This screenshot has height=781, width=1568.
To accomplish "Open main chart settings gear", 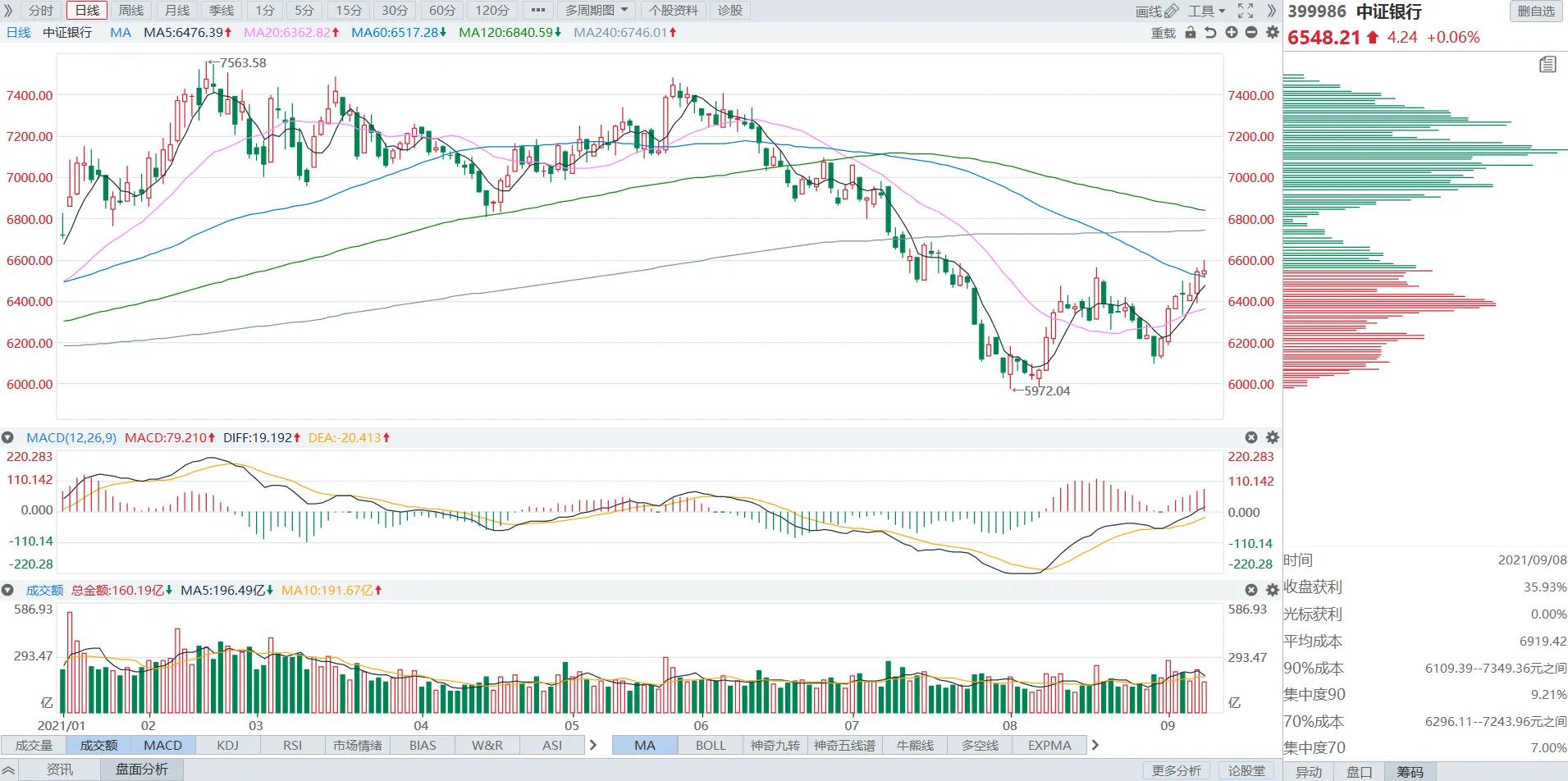I will pyautogui.click(x=1273, y=33).
